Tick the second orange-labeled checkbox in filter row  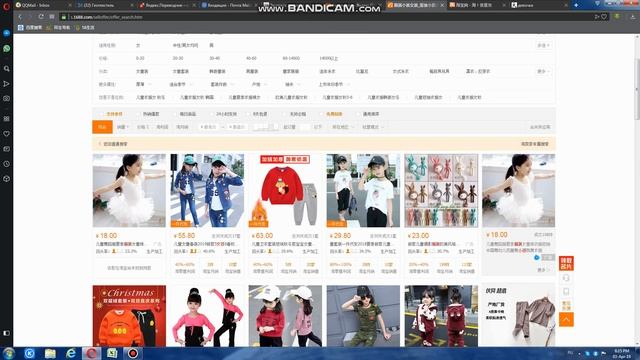click(x=322, y=114)
